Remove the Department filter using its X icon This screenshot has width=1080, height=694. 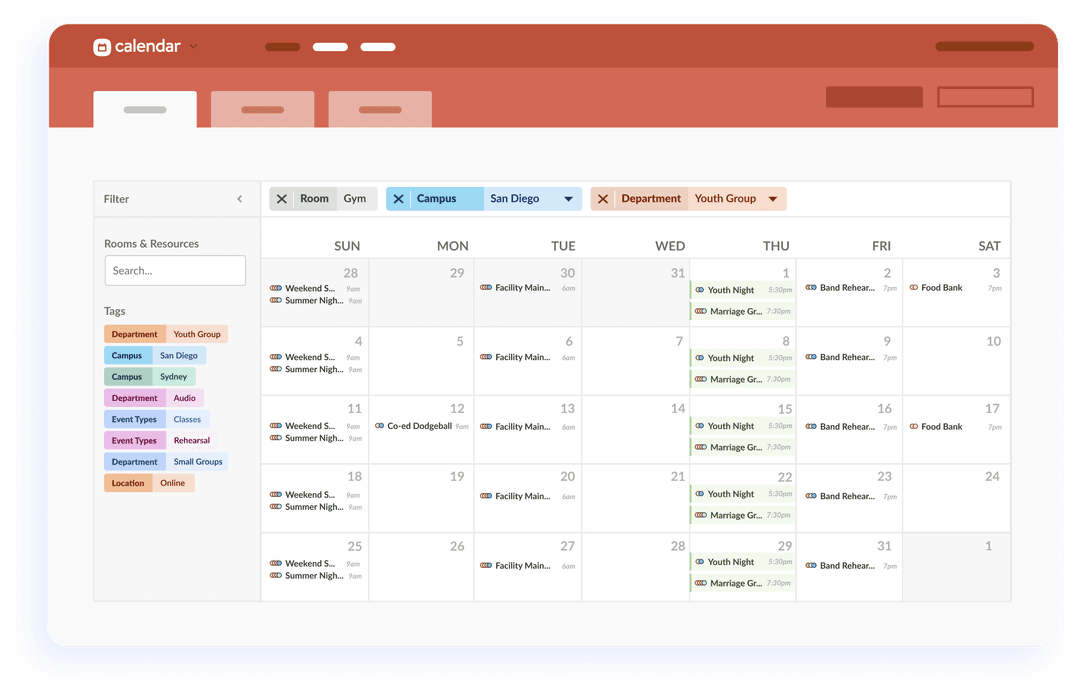click(x=603, y=198)
